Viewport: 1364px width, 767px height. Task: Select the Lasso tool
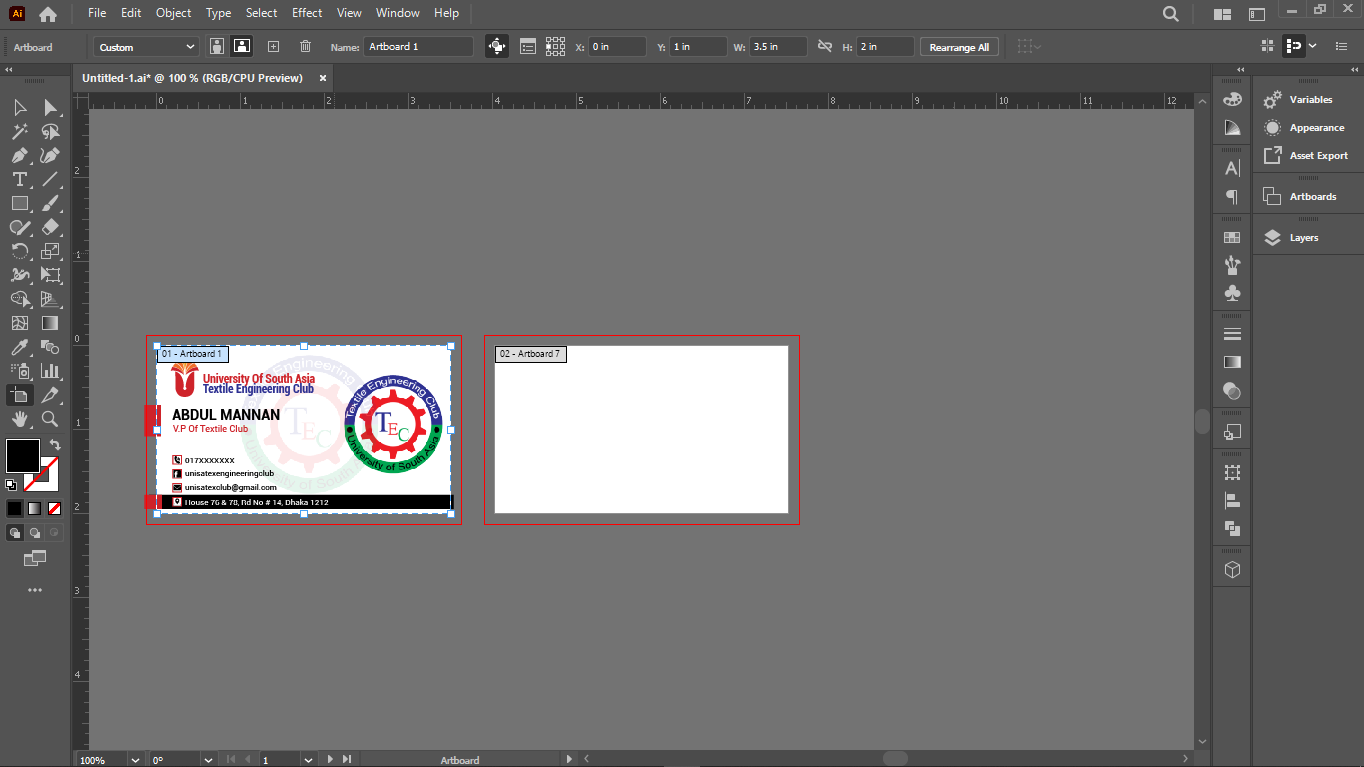(50, 131)
